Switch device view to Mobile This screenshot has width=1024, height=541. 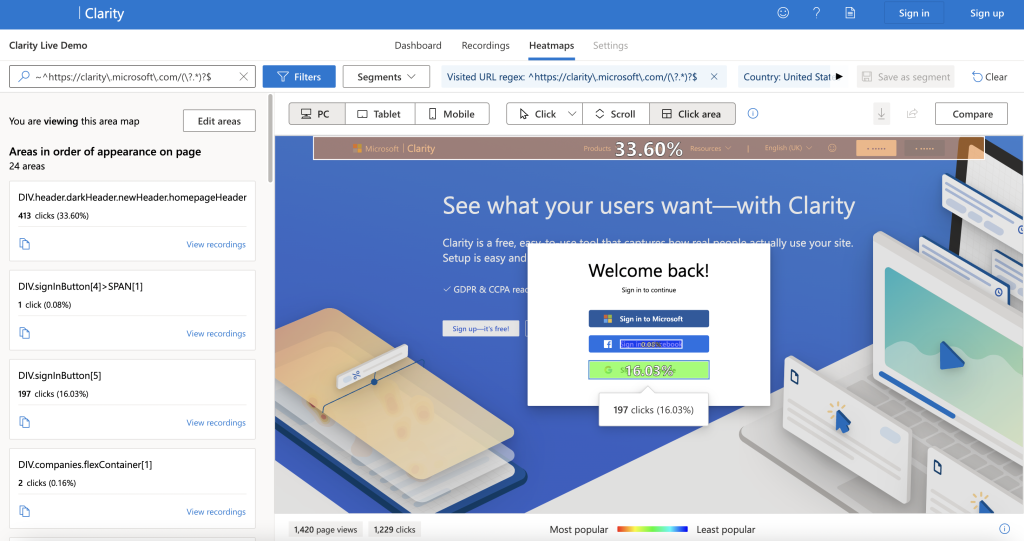point(452,114)
